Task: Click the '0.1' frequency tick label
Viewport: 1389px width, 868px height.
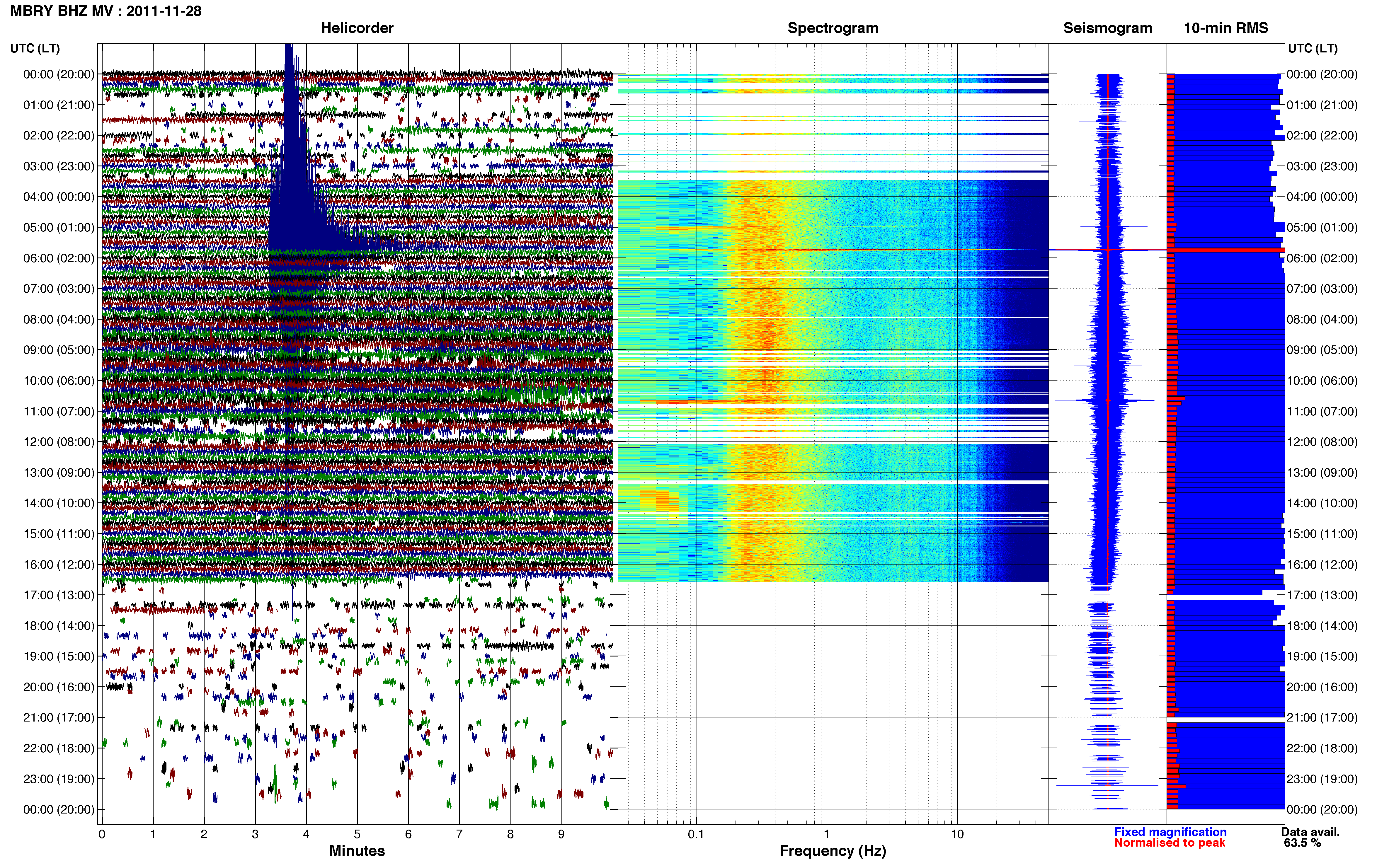Action: click(x=695, y=834)
